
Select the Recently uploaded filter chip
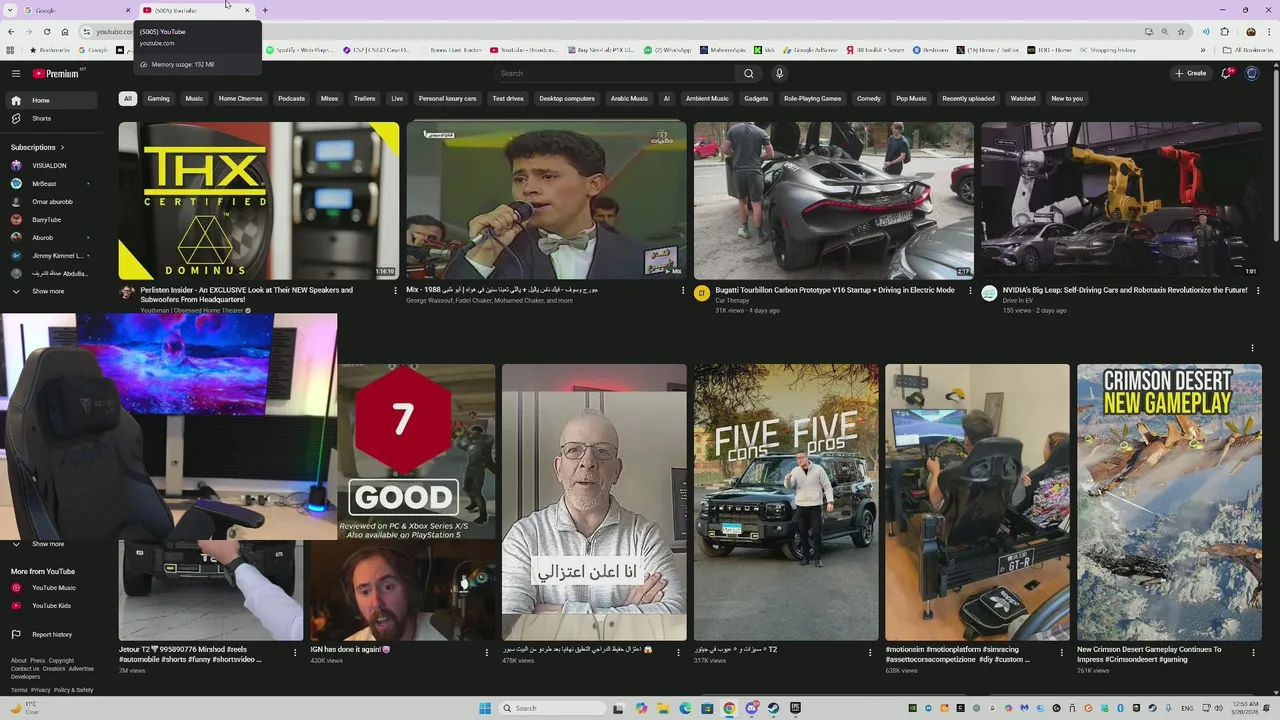[x=968, y=99]
